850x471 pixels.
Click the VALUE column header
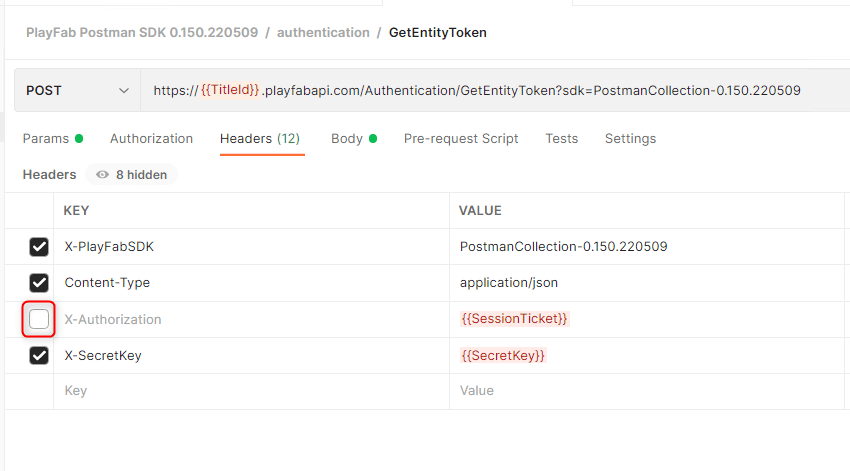(480, 210)
